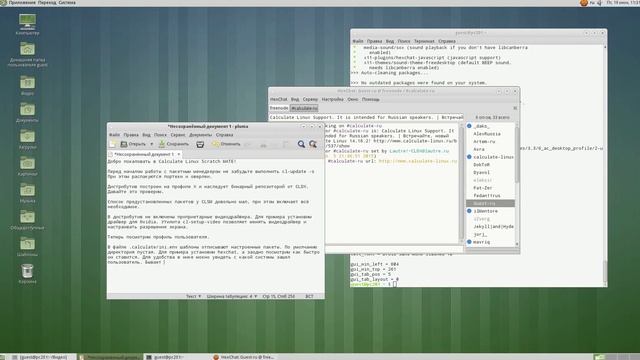Click the HexChat chat area scrollbar

tap(462, 183)
